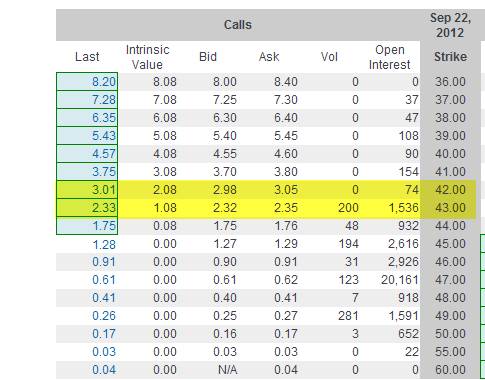Click the Sep 22, 2012 expiration header
Image resolution: width=485 pixels, height=380 pixels.
(450, 25)
